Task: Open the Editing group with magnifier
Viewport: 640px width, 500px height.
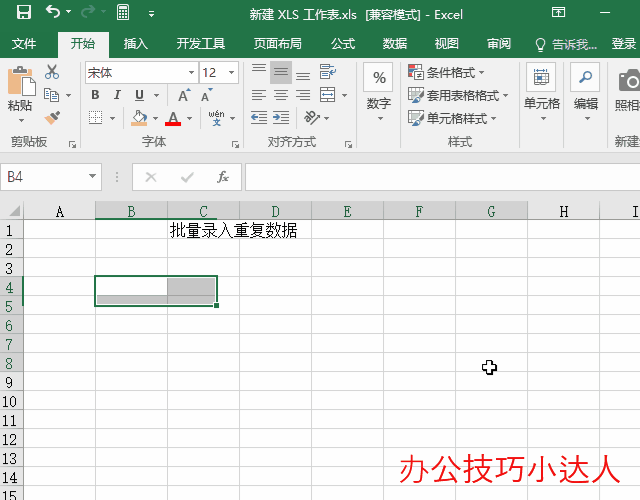Action: coord(585,92)
